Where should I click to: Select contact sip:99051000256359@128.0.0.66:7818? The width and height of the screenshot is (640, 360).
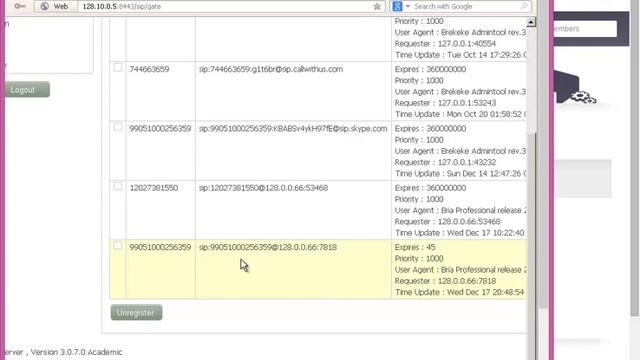pos(268,247)
